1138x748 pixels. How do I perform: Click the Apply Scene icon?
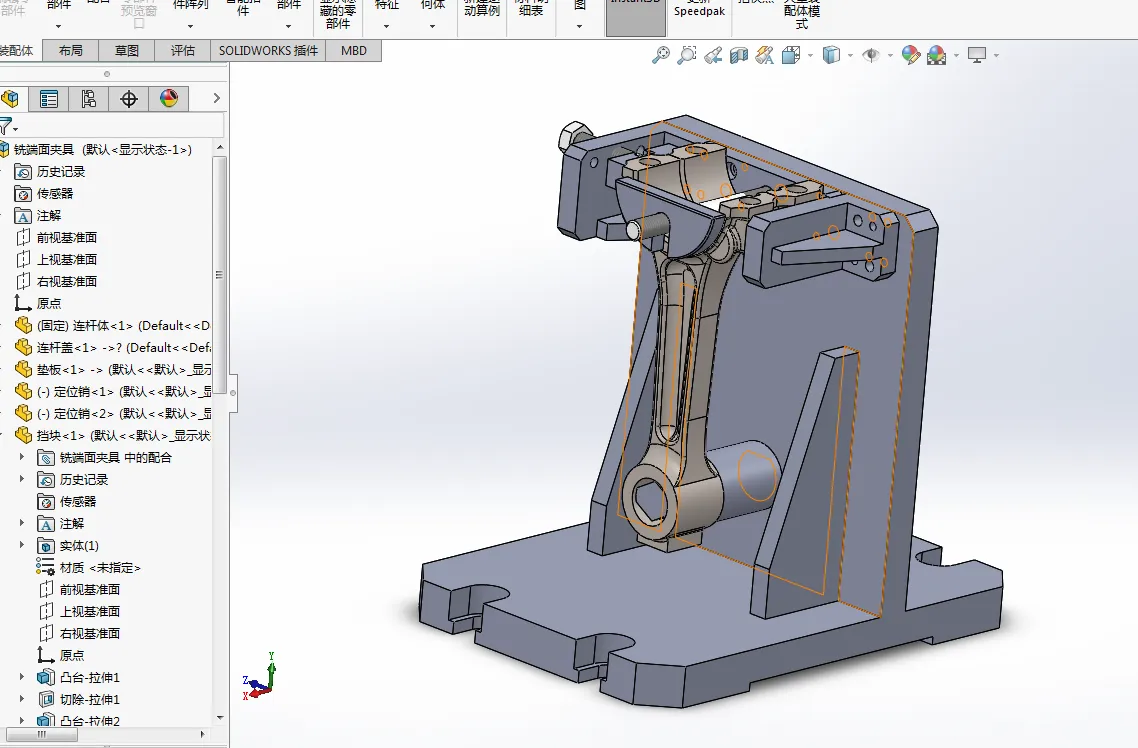point(937,56)
